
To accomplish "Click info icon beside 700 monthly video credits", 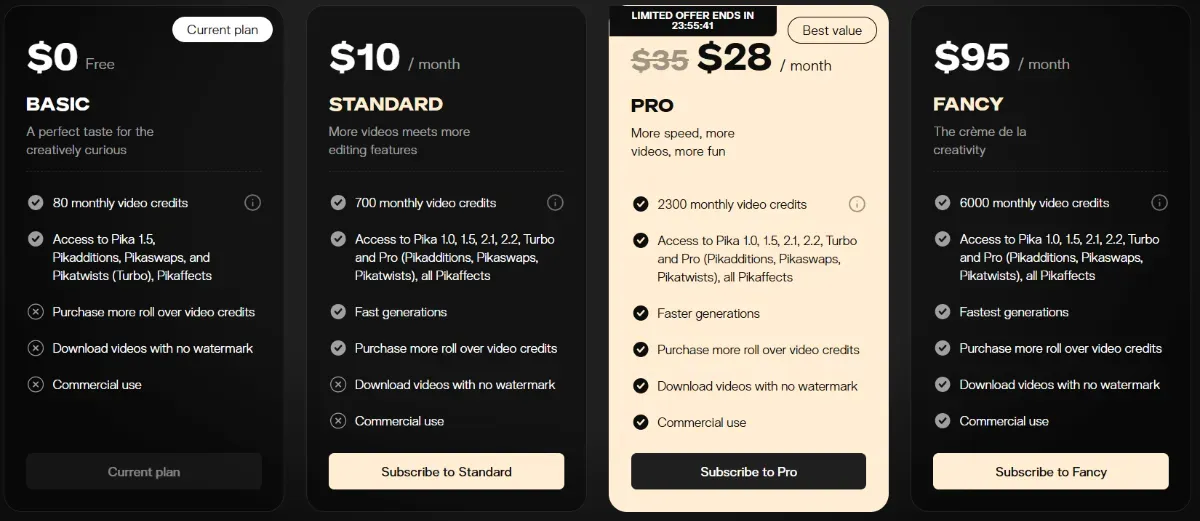I will [x=555, y=203].
